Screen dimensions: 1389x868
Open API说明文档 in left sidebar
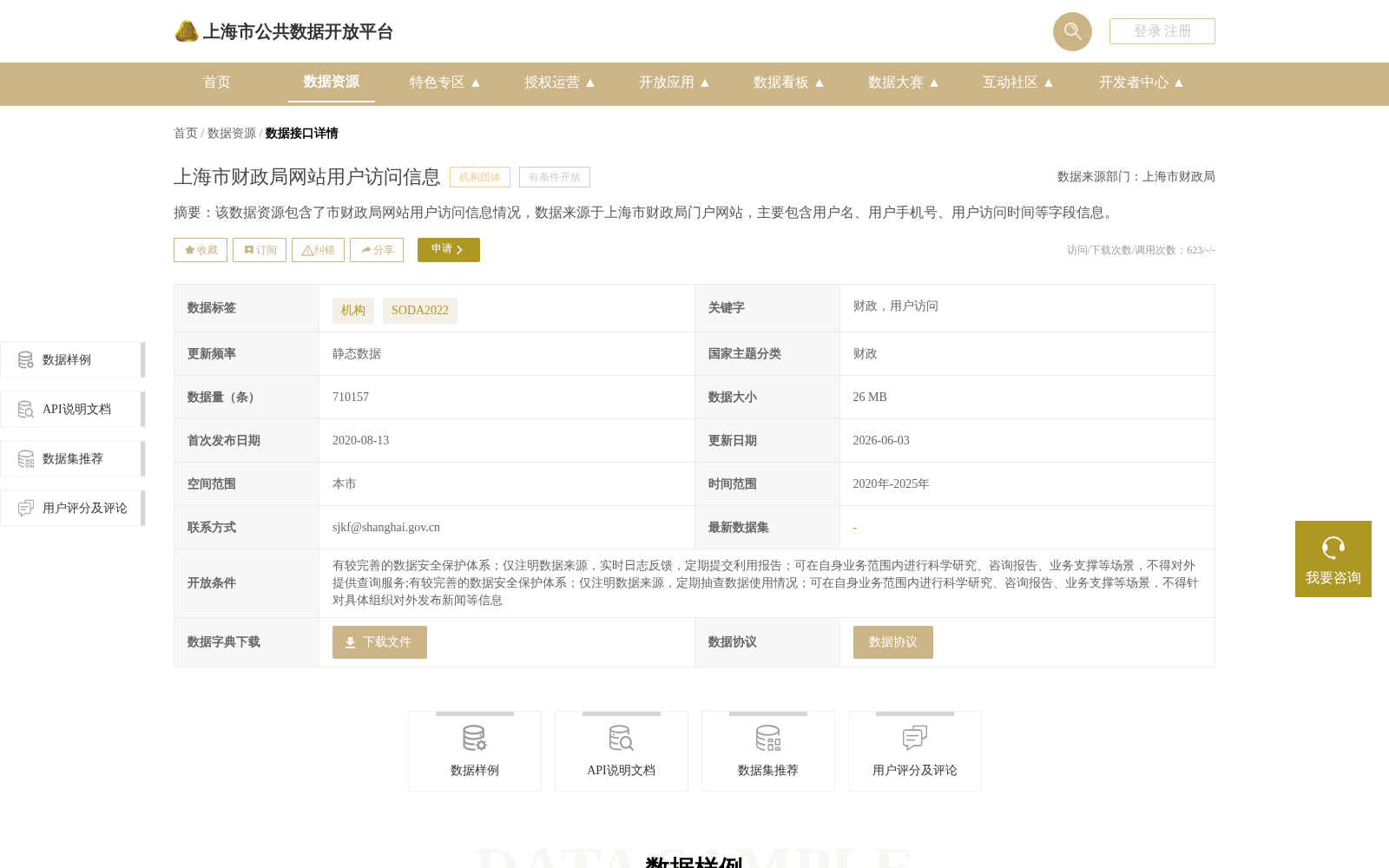[73, 410]
